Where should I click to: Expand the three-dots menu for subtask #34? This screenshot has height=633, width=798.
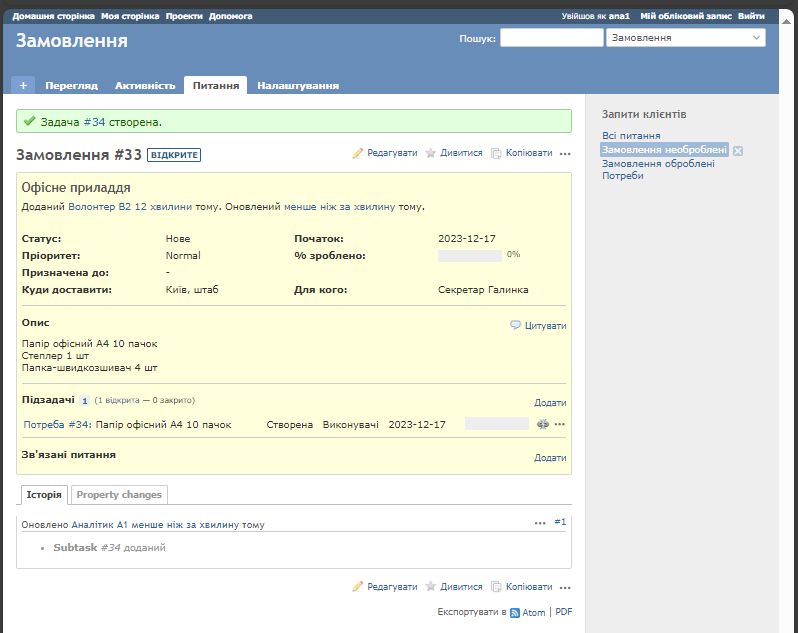tap(560, 424)
